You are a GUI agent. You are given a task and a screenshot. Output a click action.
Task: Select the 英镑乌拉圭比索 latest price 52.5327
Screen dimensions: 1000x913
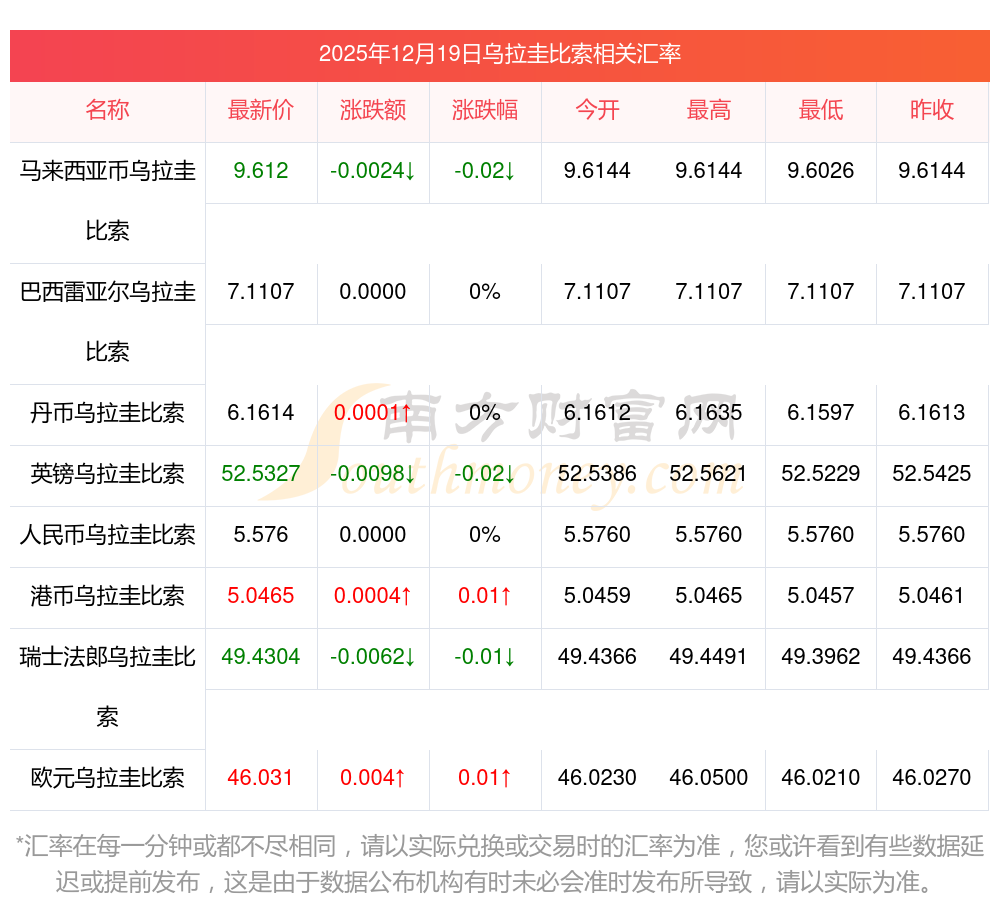(x=261, y=474)
